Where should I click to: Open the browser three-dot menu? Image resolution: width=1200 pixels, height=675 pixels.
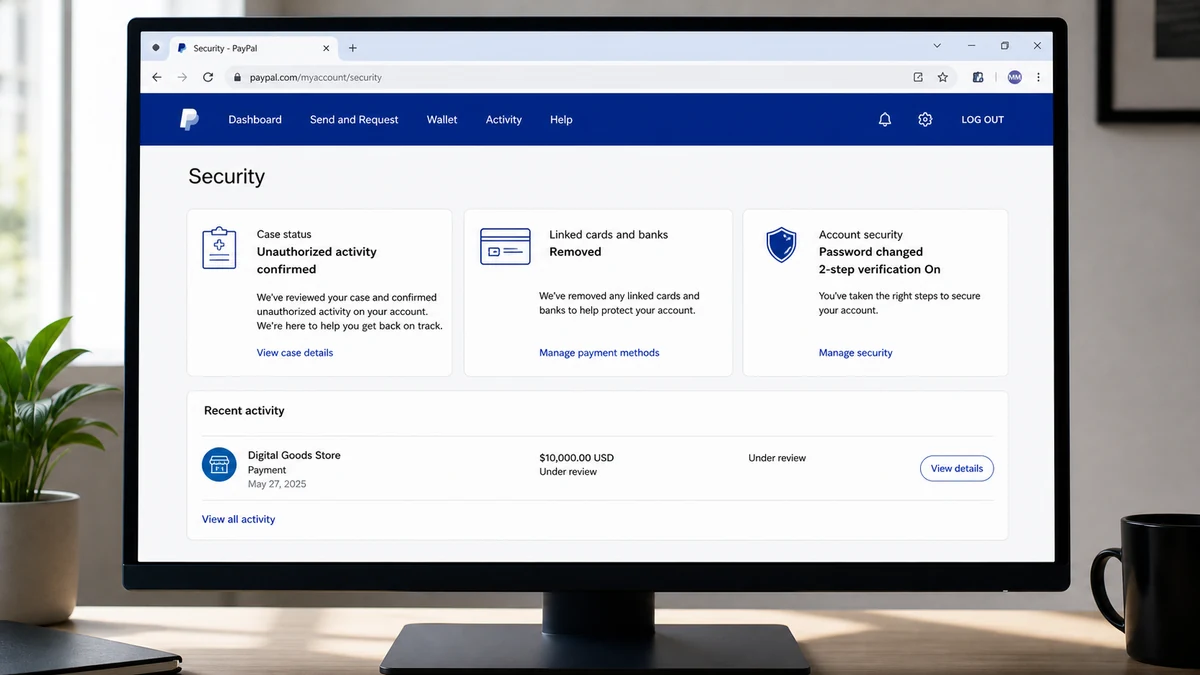click(x=1038, y=77)
